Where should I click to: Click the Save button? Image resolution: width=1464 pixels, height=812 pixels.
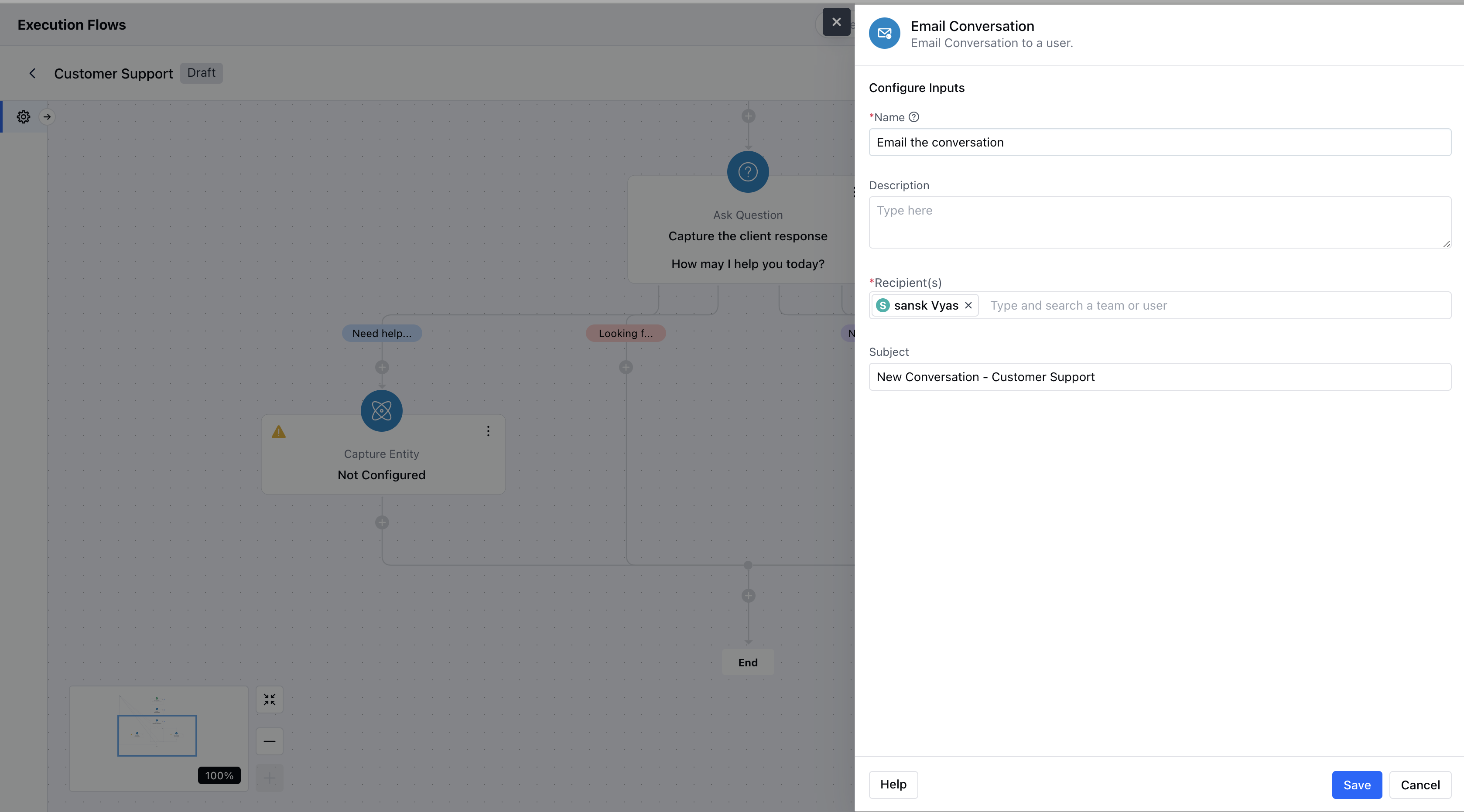1357,785
